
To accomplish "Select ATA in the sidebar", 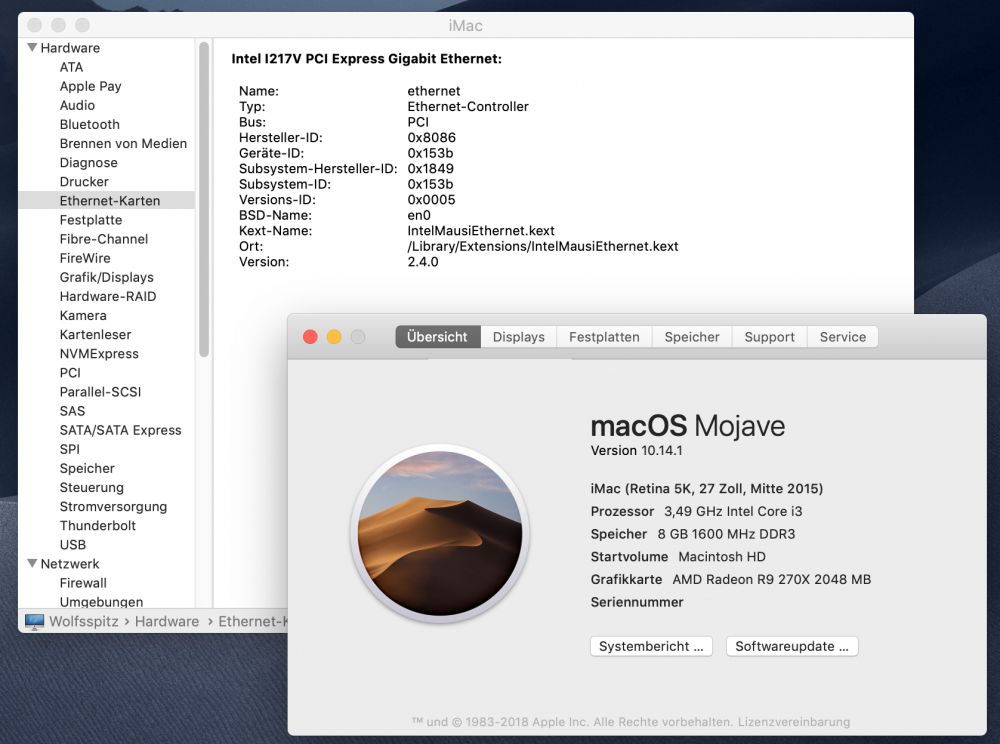I will pyautogui.click(x=71, y=67).
